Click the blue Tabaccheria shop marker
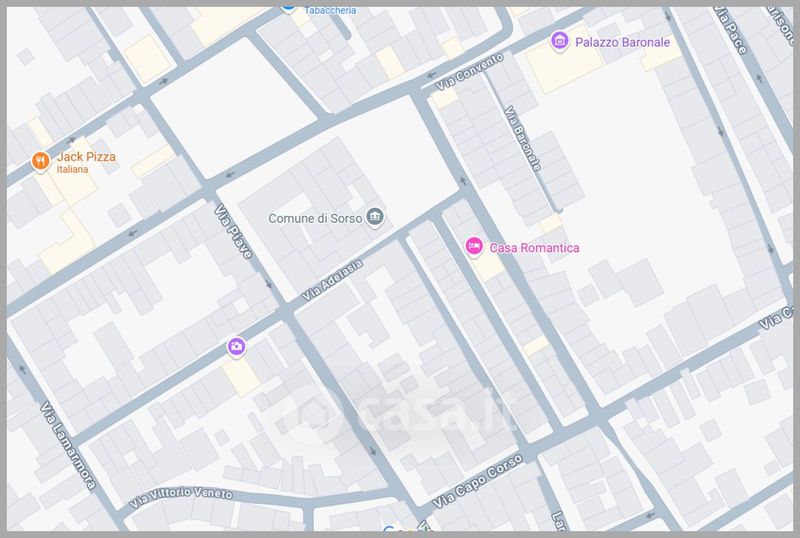Viewport: 800px width, 538px height. 288,6
